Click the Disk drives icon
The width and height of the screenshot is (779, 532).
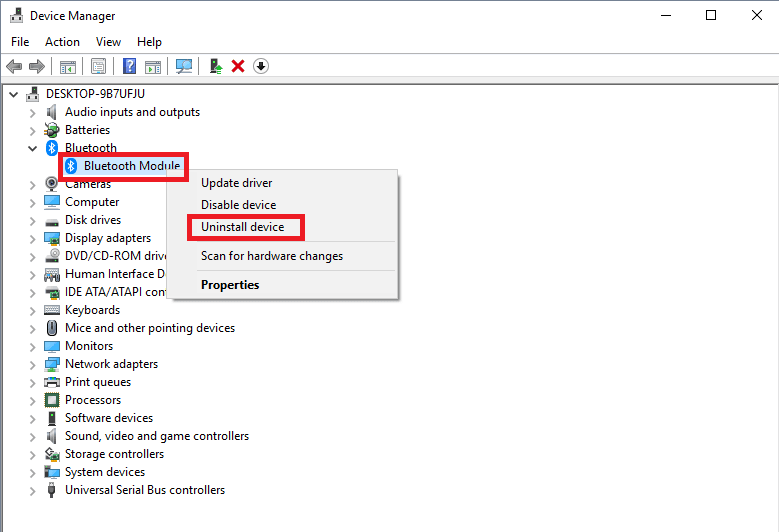52,221
